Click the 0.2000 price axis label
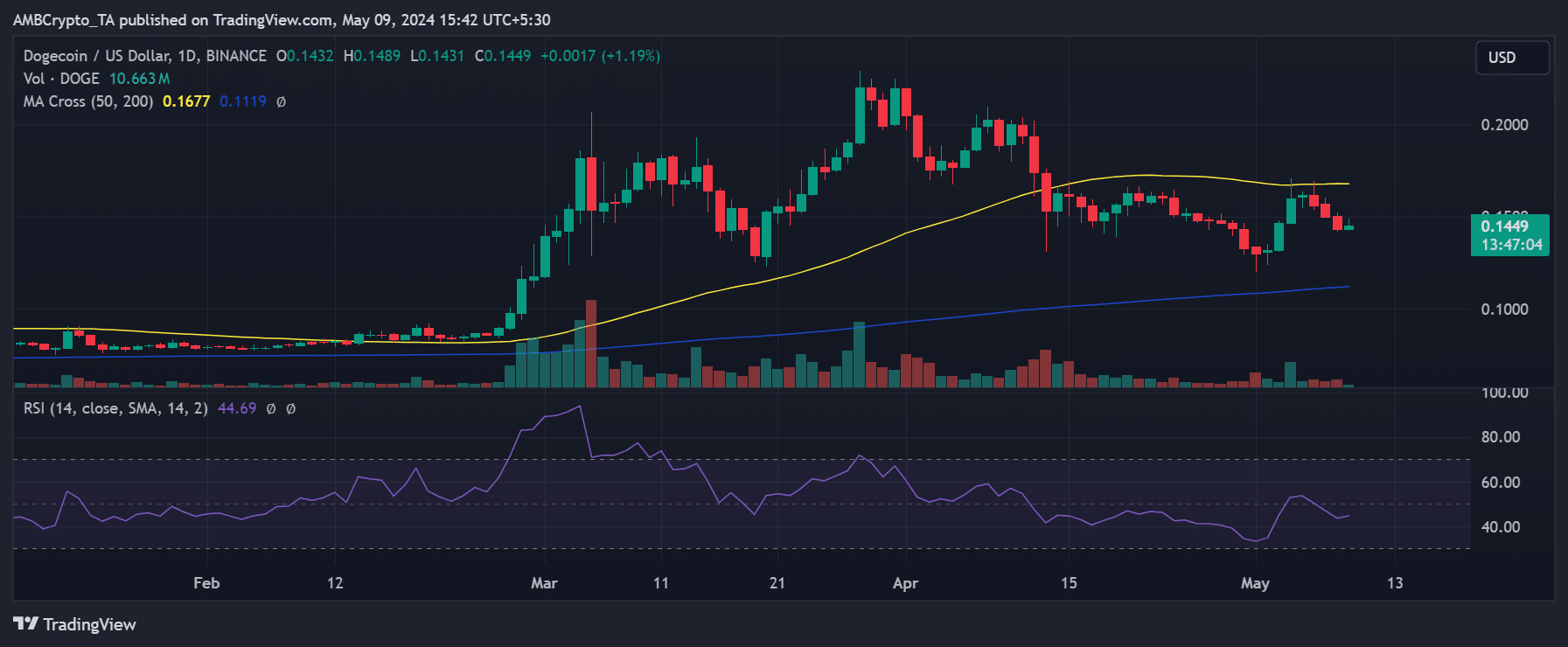Image resolution: width=1568 pixels, height=647 pixels. (1504, 125)
